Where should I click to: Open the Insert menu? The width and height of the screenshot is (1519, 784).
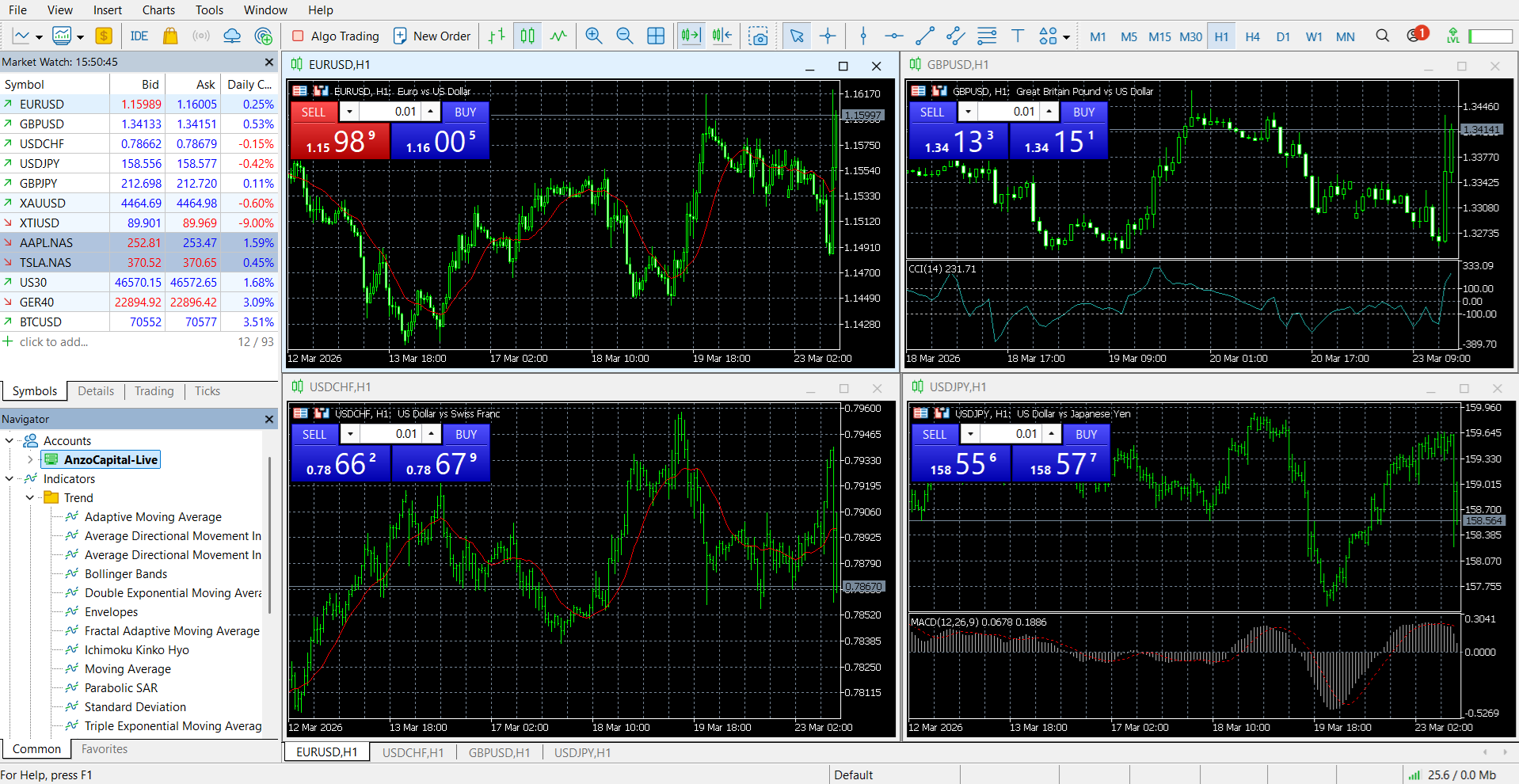point(108,10)
